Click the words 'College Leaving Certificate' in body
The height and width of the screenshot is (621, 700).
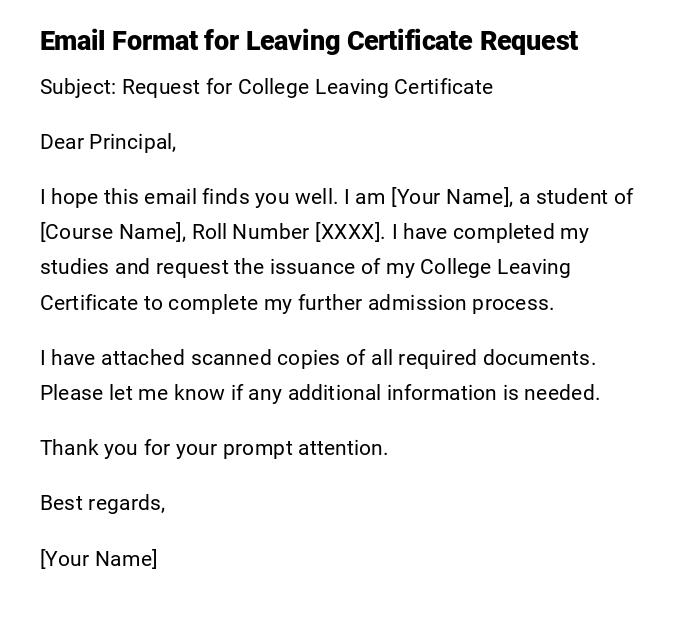pos(495,267)
